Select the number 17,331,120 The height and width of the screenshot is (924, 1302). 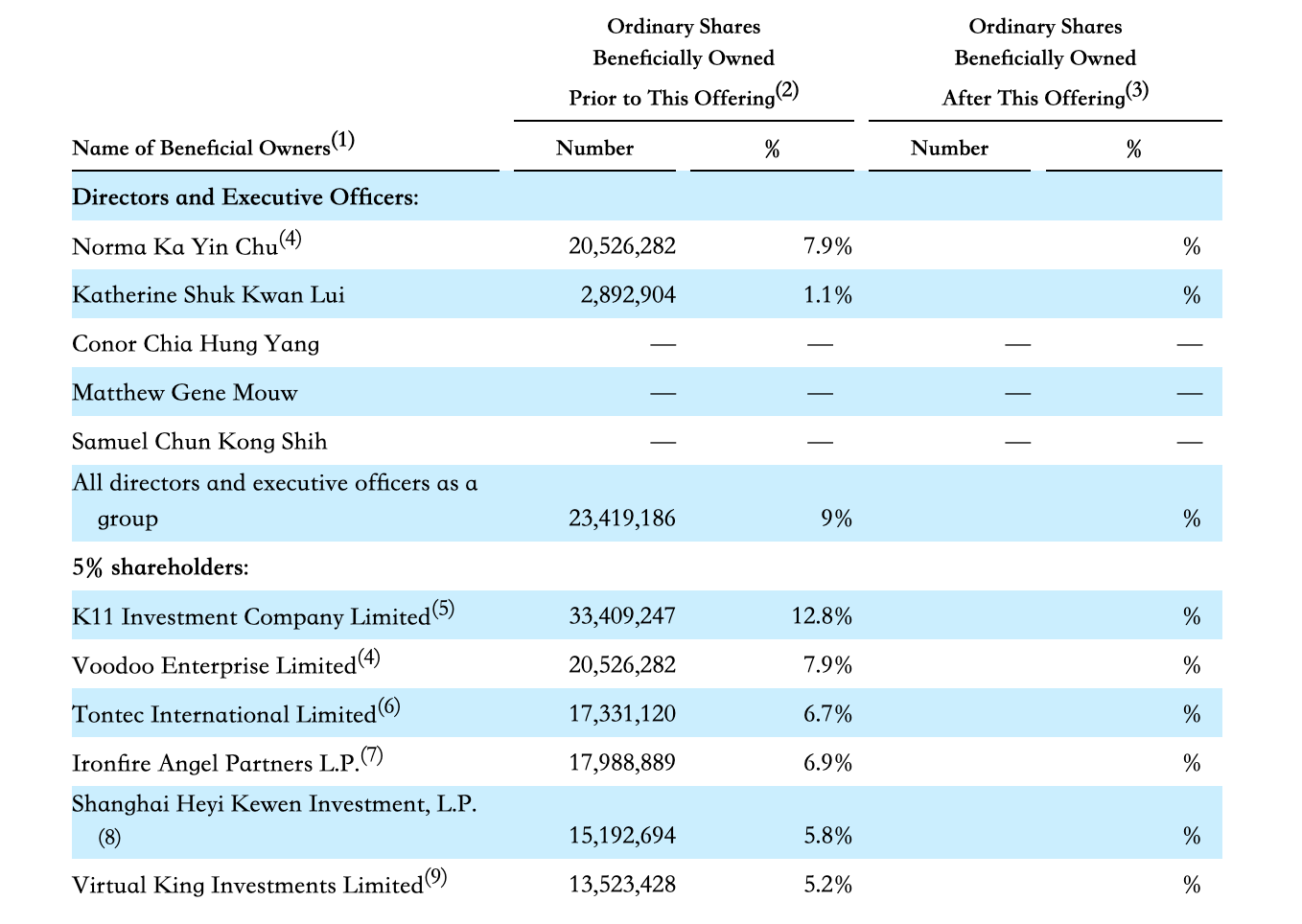point(622,713)
